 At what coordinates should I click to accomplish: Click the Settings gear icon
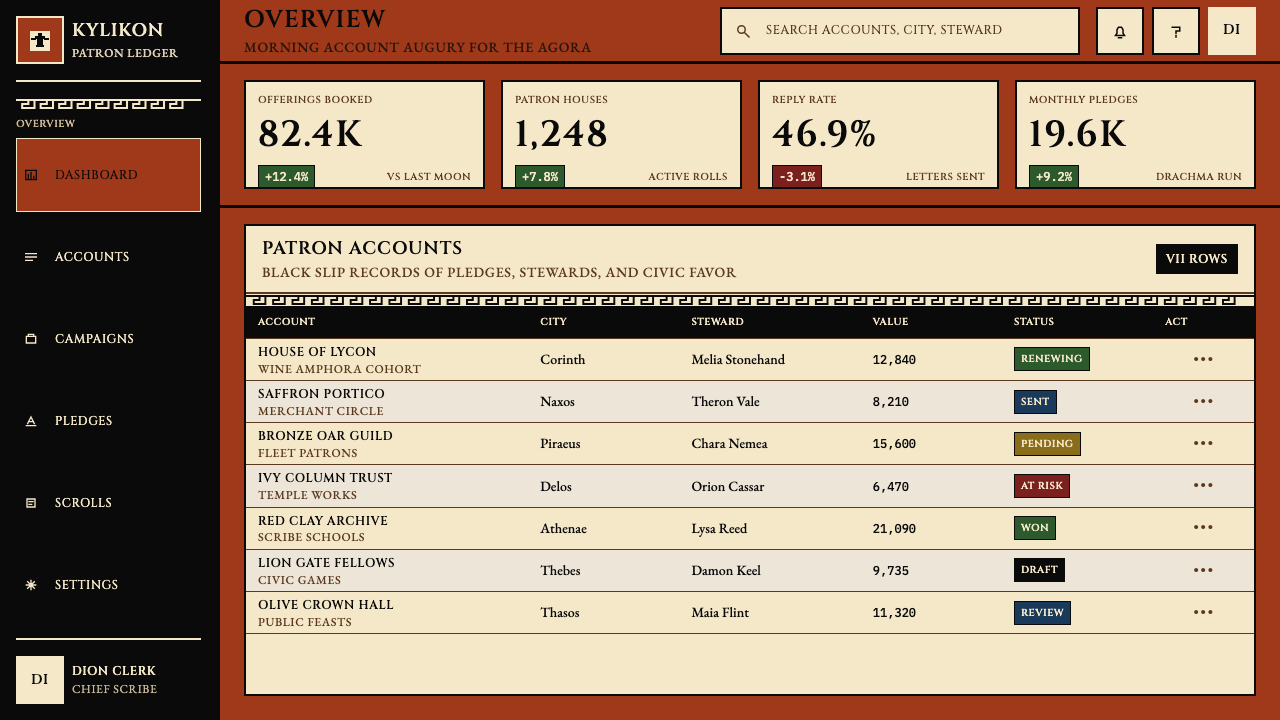(x=31, y=585)
